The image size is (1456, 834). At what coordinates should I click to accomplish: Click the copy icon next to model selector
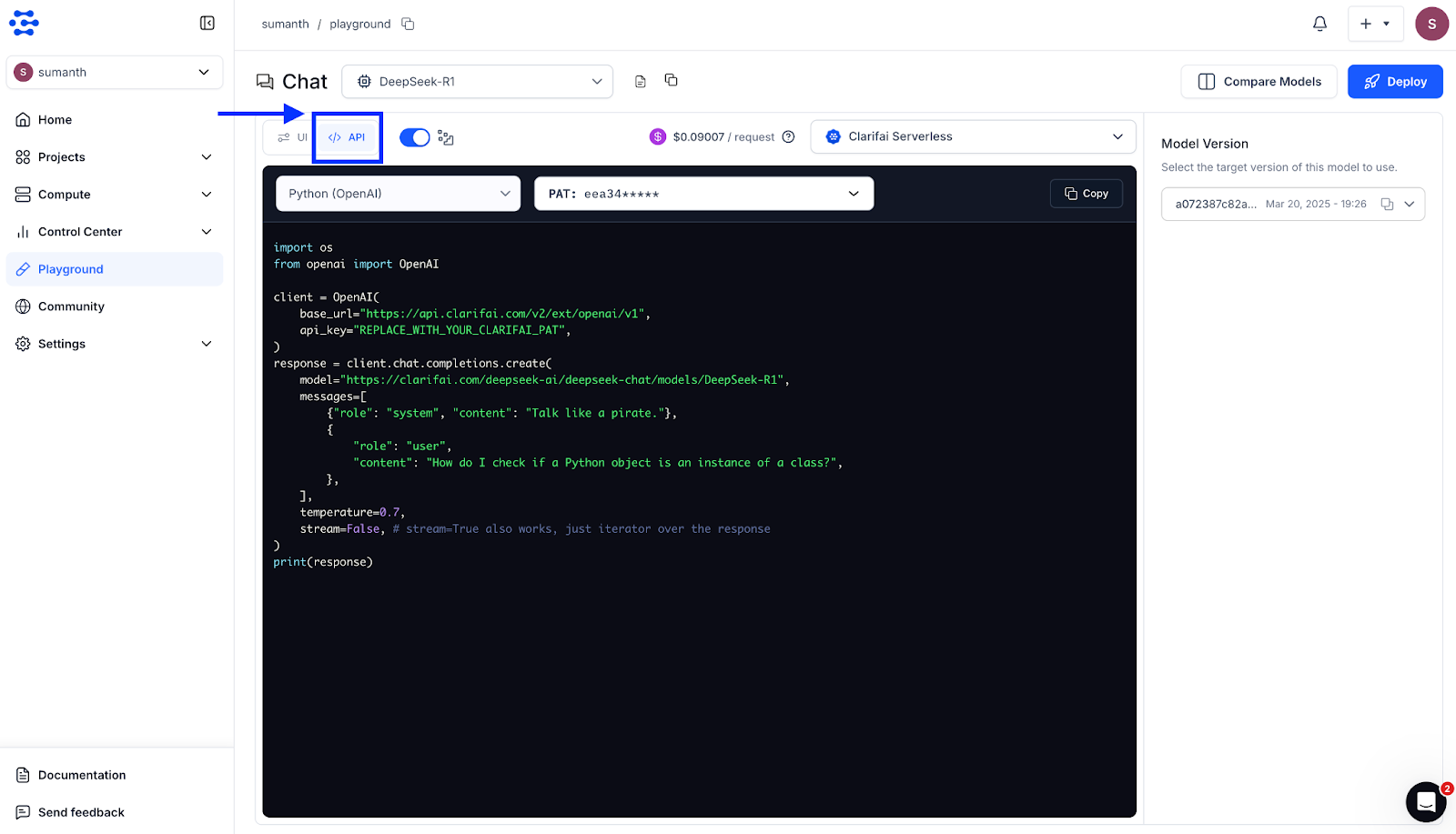point(672,80)
